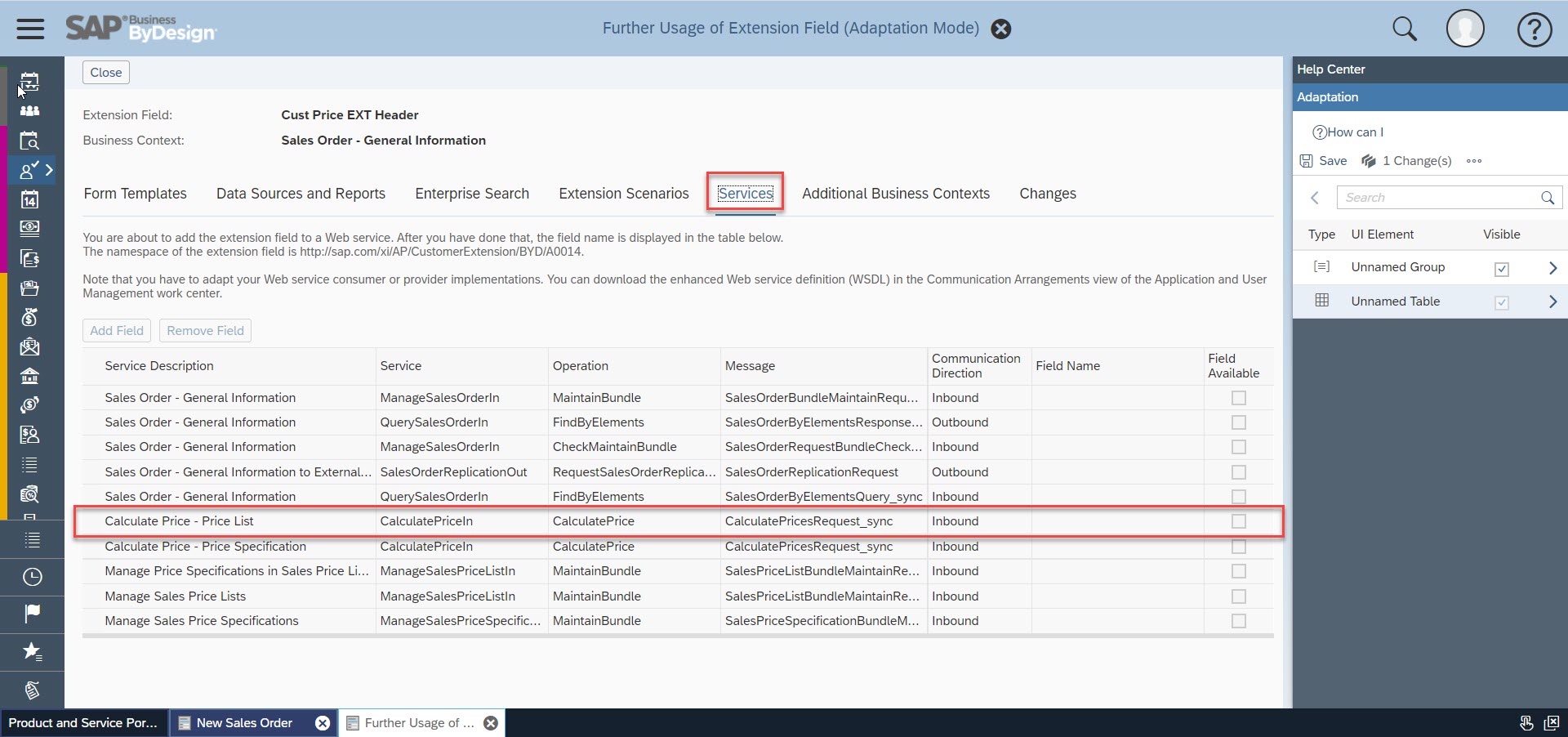Open the calendar 14 work center icon
Image resolution: width=1568 pixels, height=737 pixels.
coord(29,199)
